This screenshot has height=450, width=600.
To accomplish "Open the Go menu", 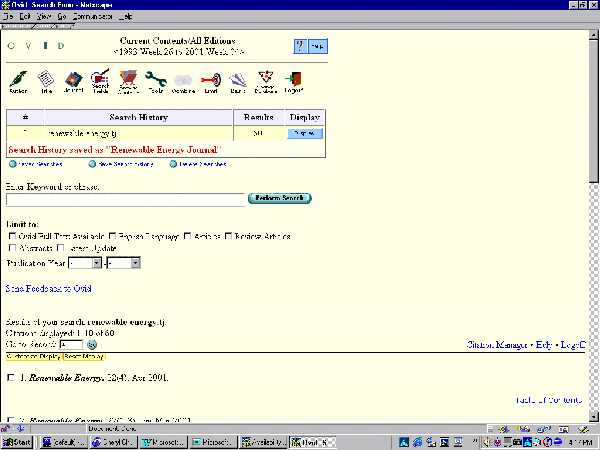I will click(62, 16).
